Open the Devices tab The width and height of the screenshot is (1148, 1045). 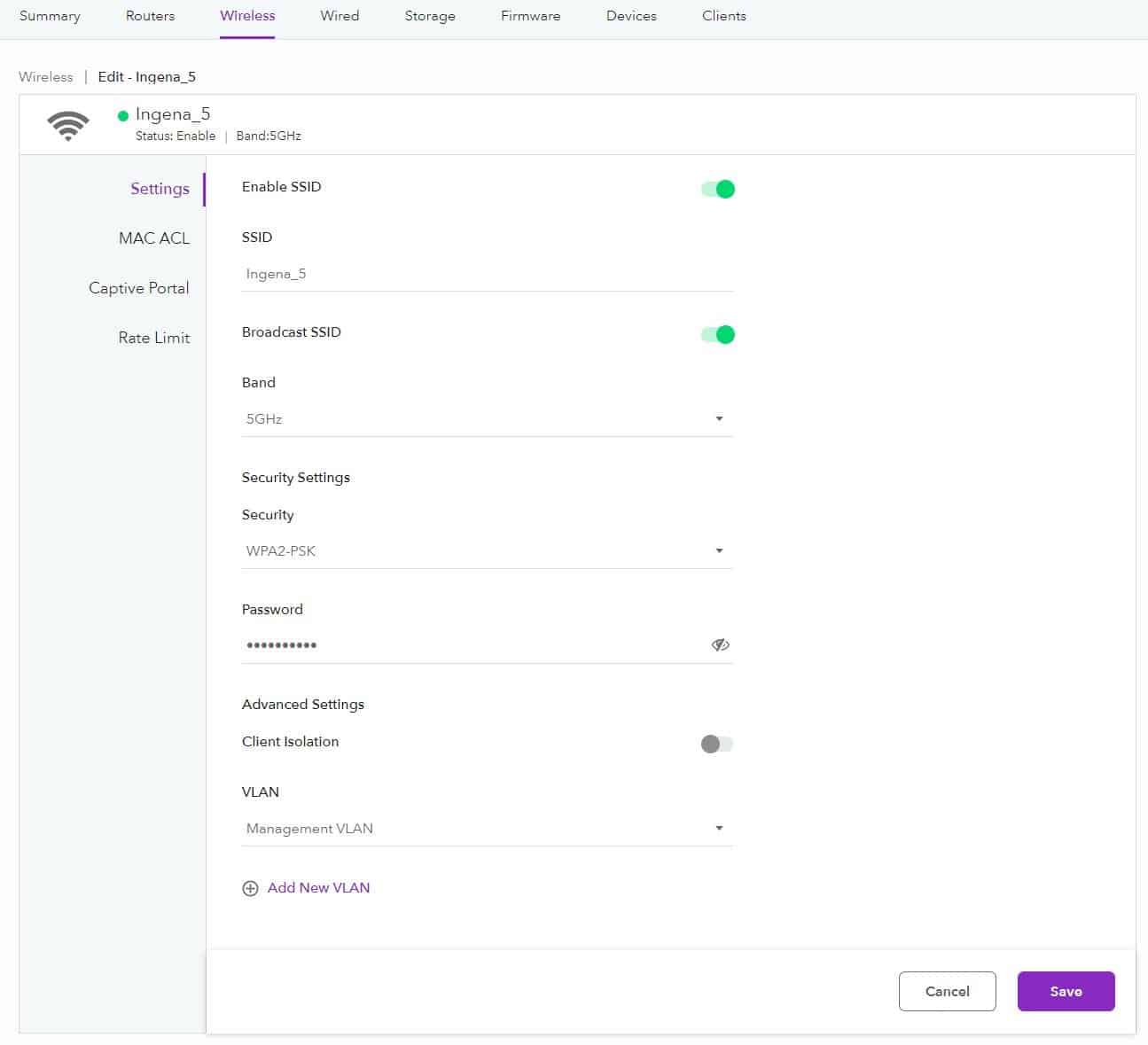tap(631, 16)
